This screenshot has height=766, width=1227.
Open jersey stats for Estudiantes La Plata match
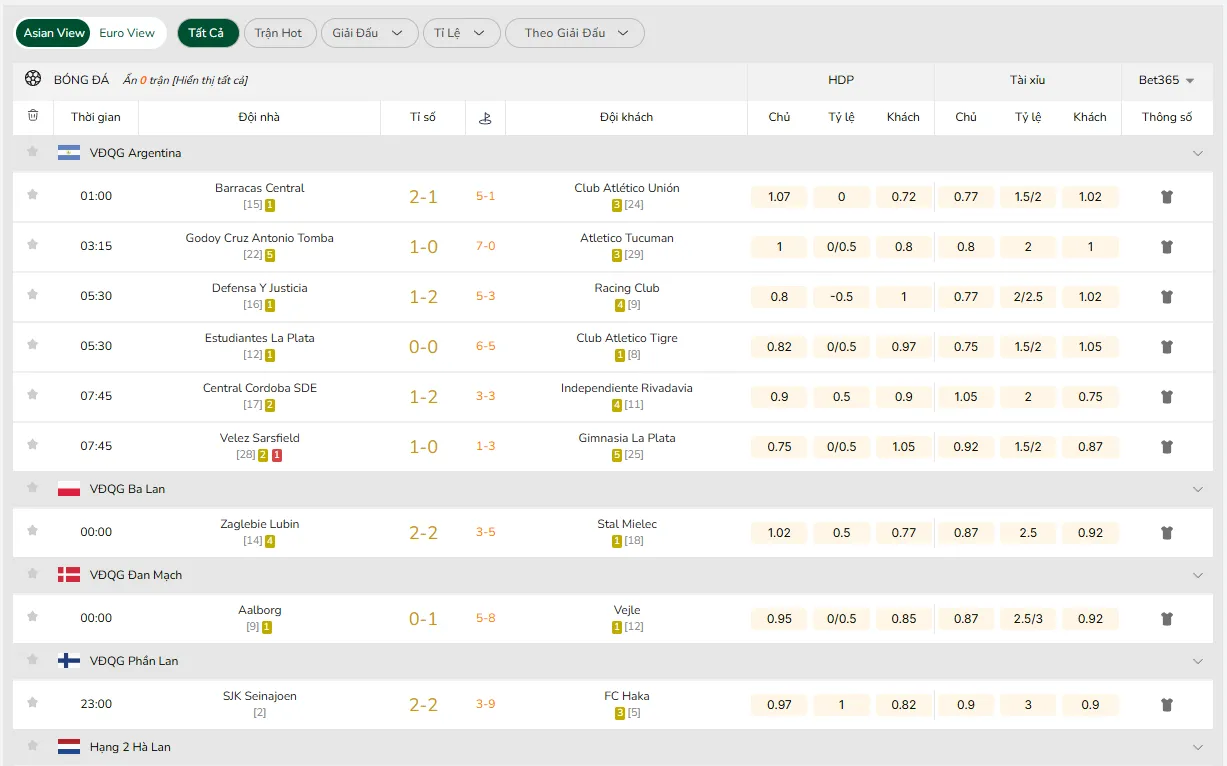(x=1167, y=347)
